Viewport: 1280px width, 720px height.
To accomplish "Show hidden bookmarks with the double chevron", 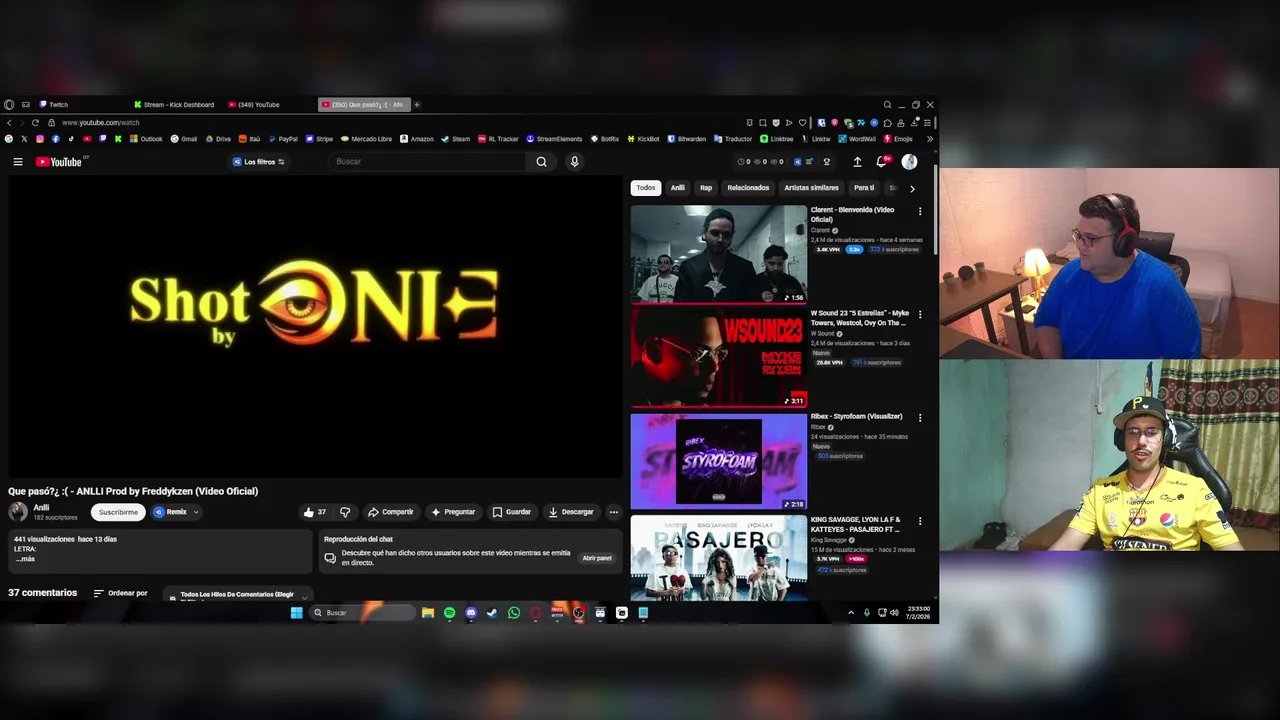I will [x=930, y=139].
